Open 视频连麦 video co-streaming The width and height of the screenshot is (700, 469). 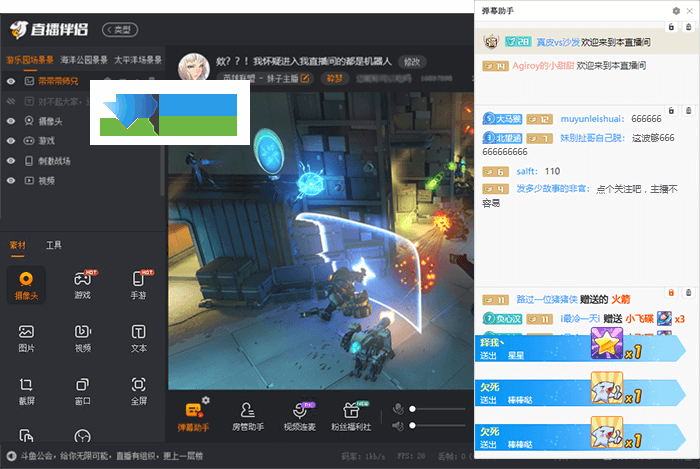click(x=300, y=417)
